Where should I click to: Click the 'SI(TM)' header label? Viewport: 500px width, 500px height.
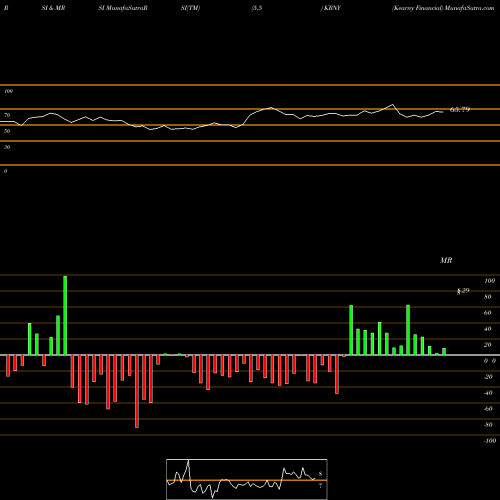(x=190, y=8)
